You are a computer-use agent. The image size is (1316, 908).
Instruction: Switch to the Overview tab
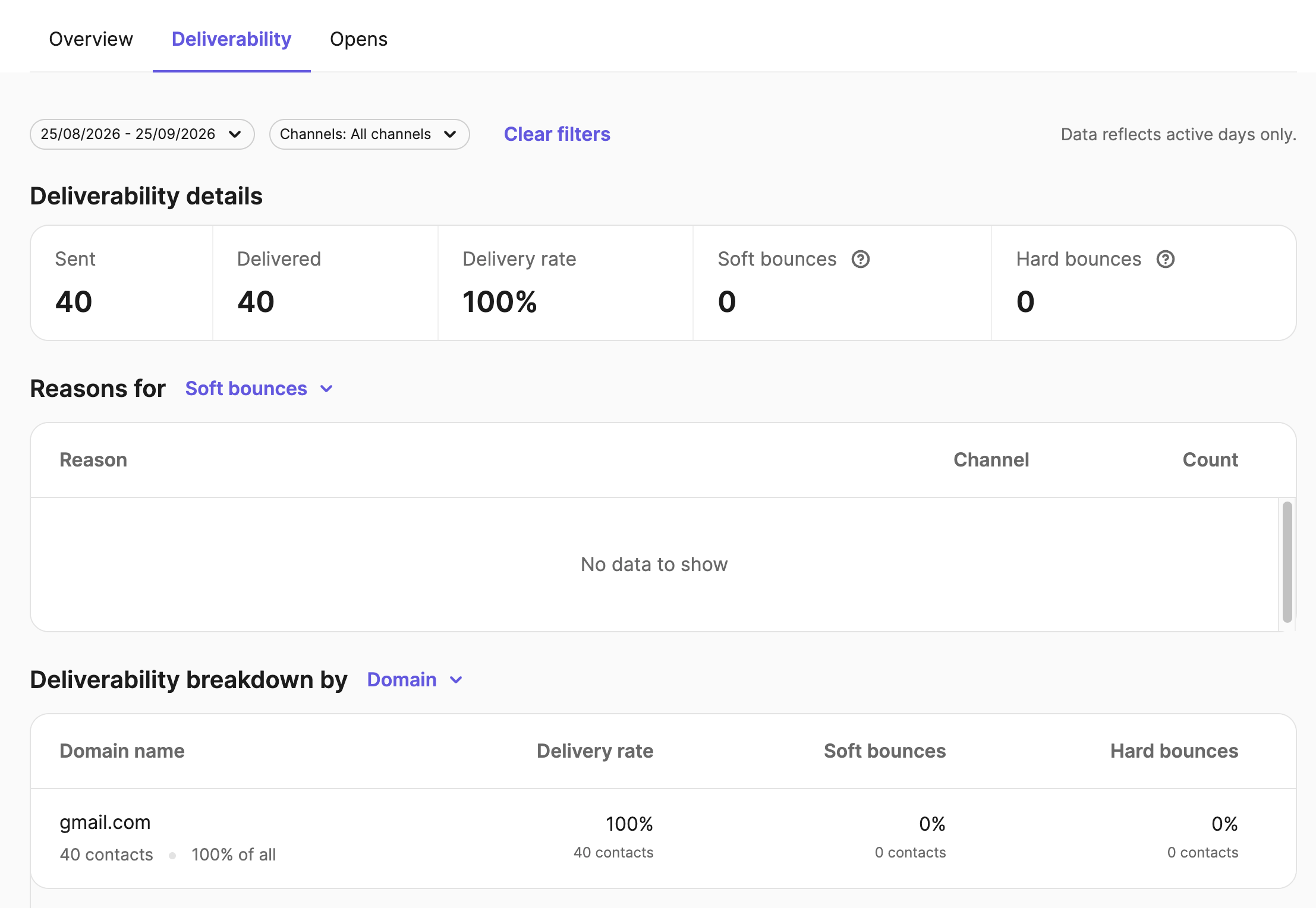[x=91, y=39]
